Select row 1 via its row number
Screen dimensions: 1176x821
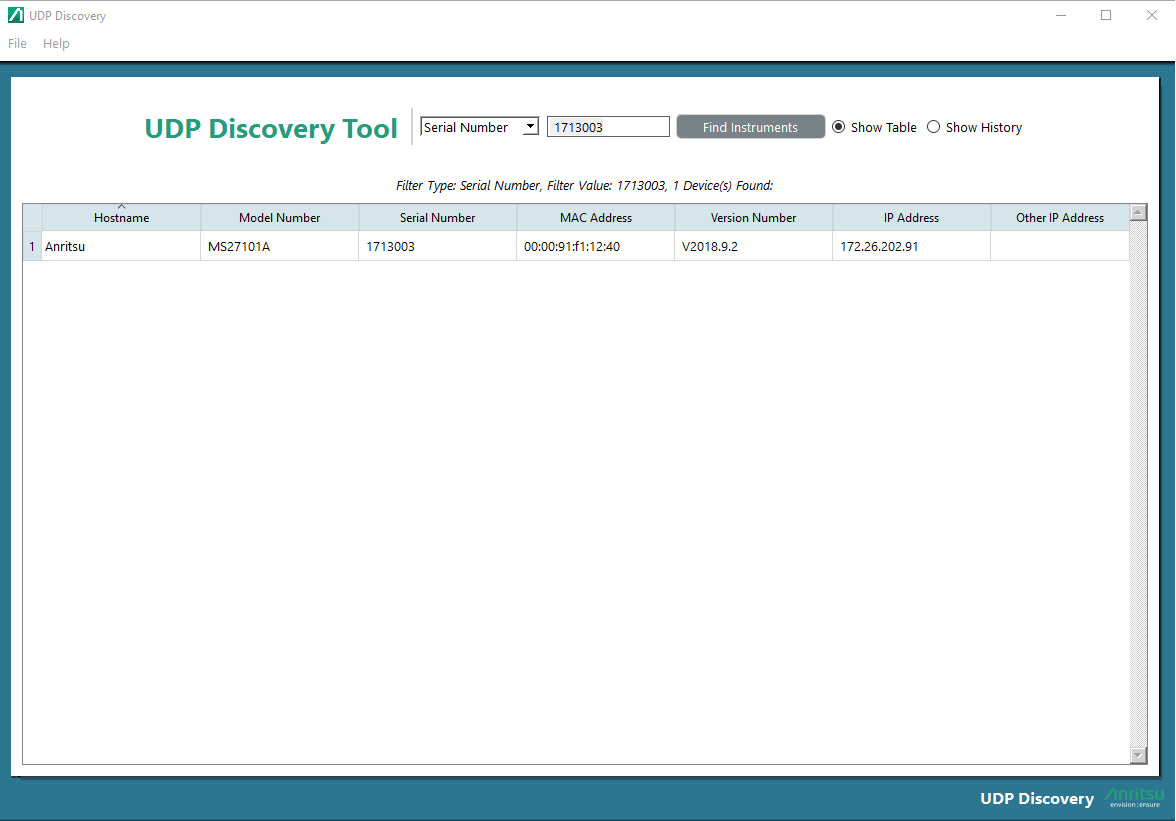(32, 247)
